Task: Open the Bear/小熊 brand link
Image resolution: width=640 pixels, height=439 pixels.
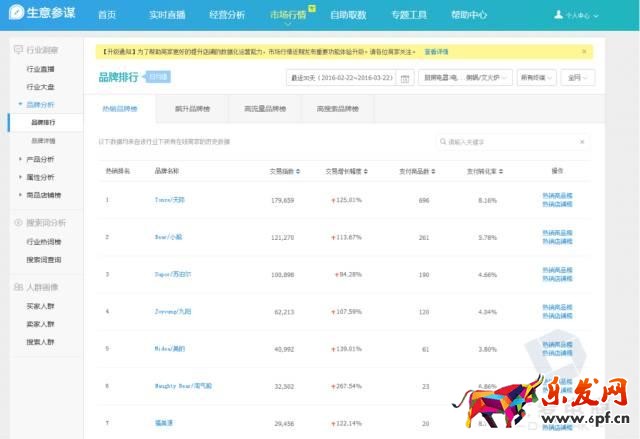Action: (169, 237)
